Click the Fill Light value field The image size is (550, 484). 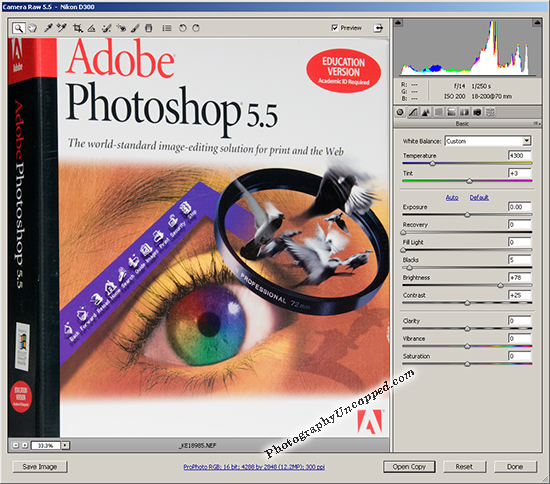520,242
